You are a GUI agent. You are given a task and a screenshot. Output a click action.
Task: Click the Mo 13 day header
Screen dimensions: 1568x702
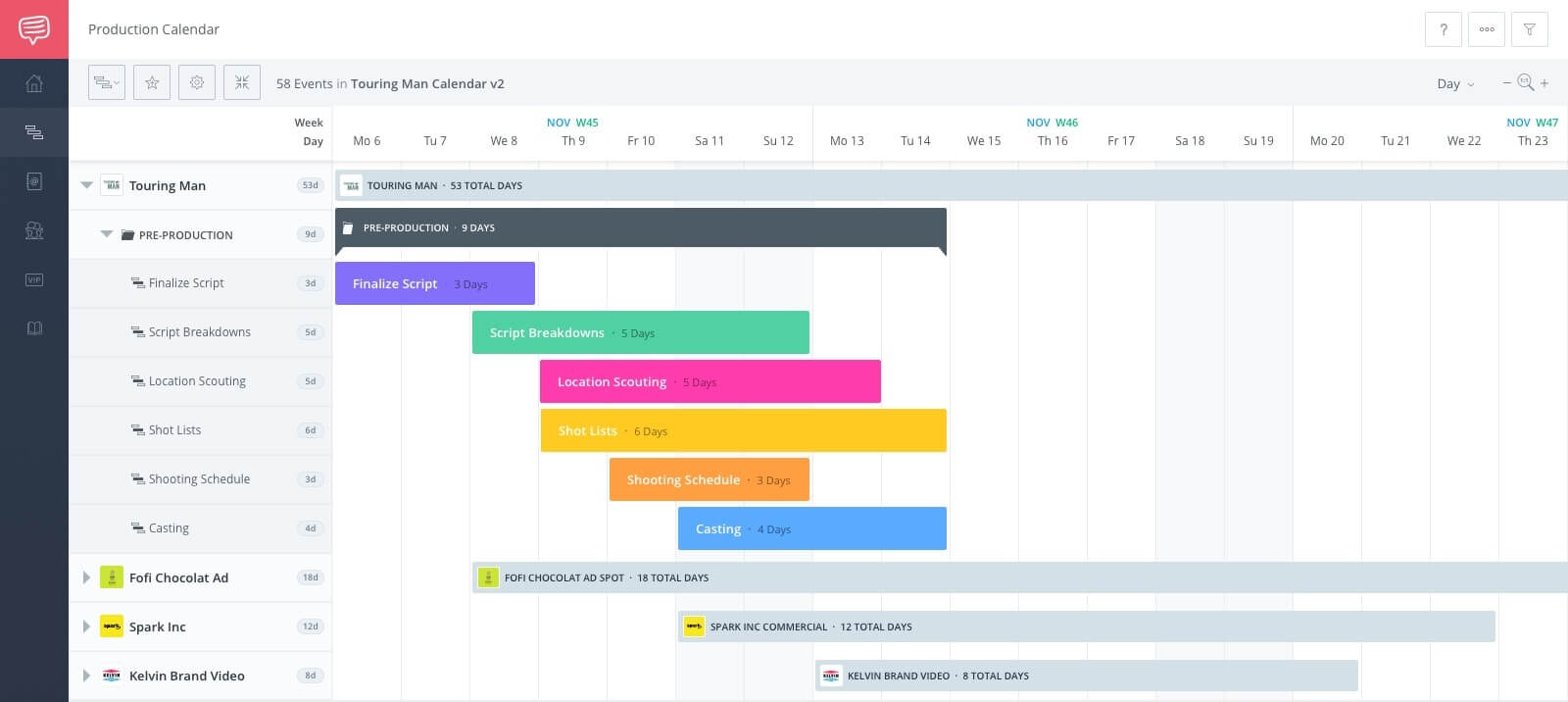click(x=847, y=141)
